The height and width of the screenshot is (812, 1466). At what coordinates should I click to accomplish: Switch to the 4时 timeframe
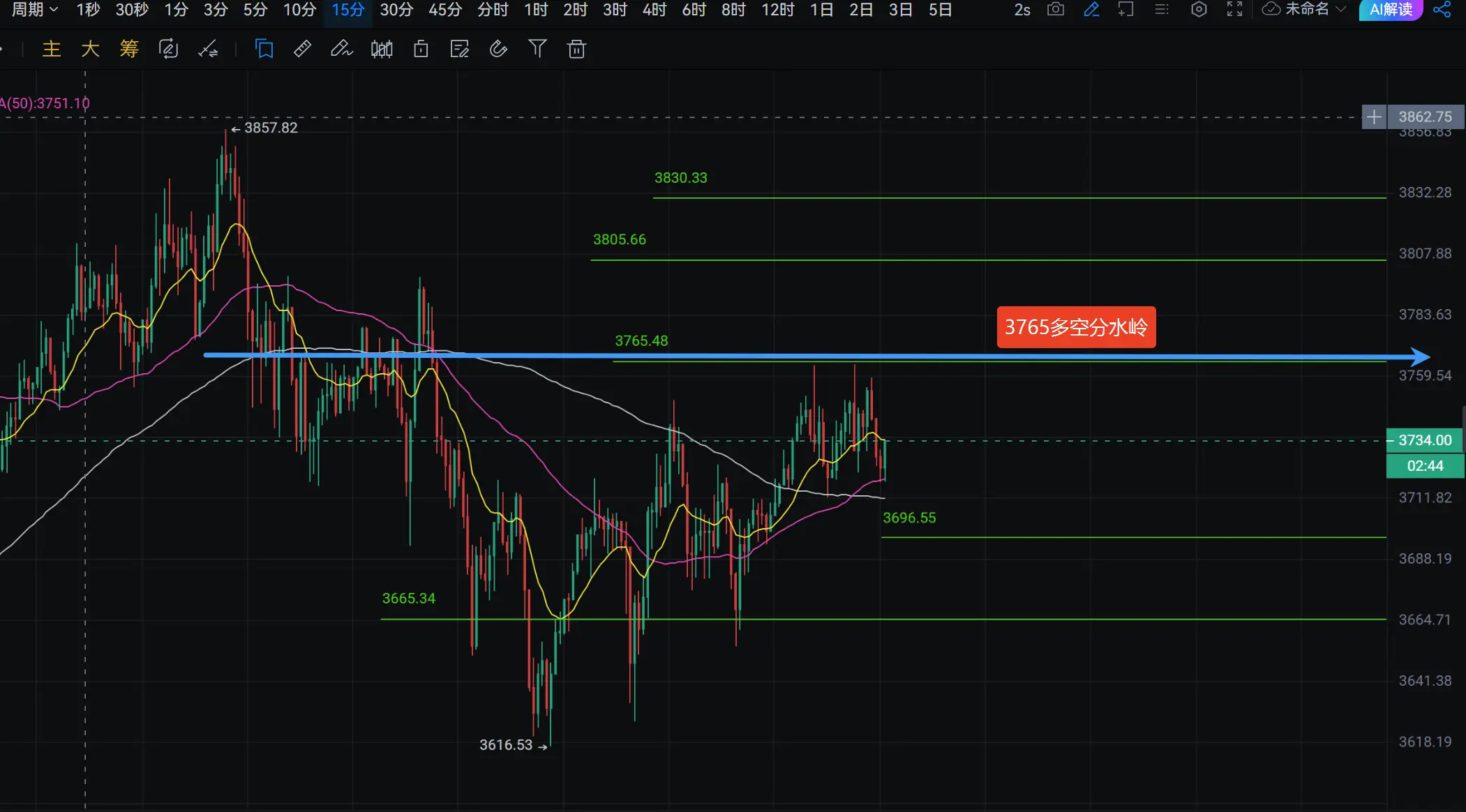(x=655, y=10)
